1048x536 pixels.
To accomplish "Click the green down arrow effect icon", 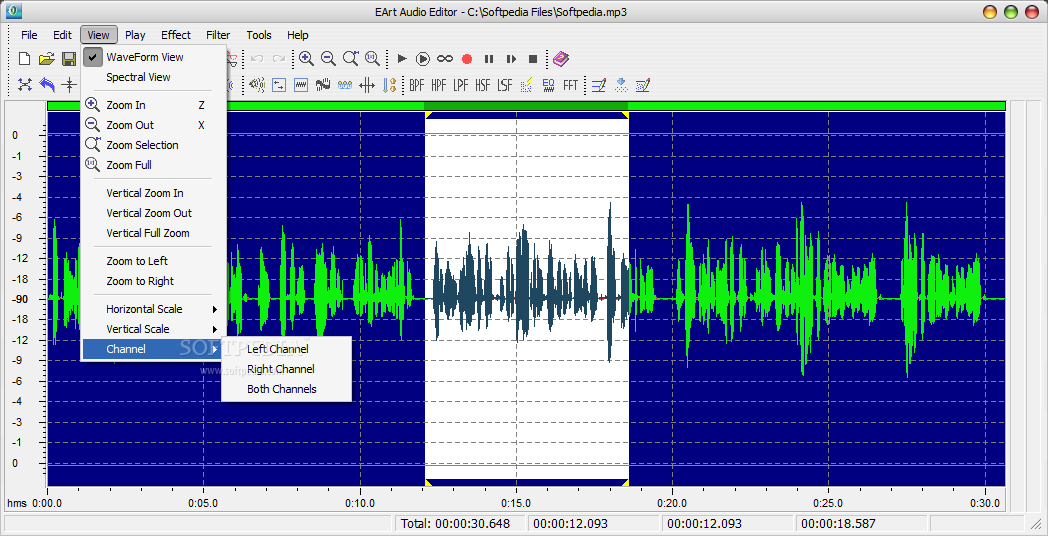I will (389, 85).
